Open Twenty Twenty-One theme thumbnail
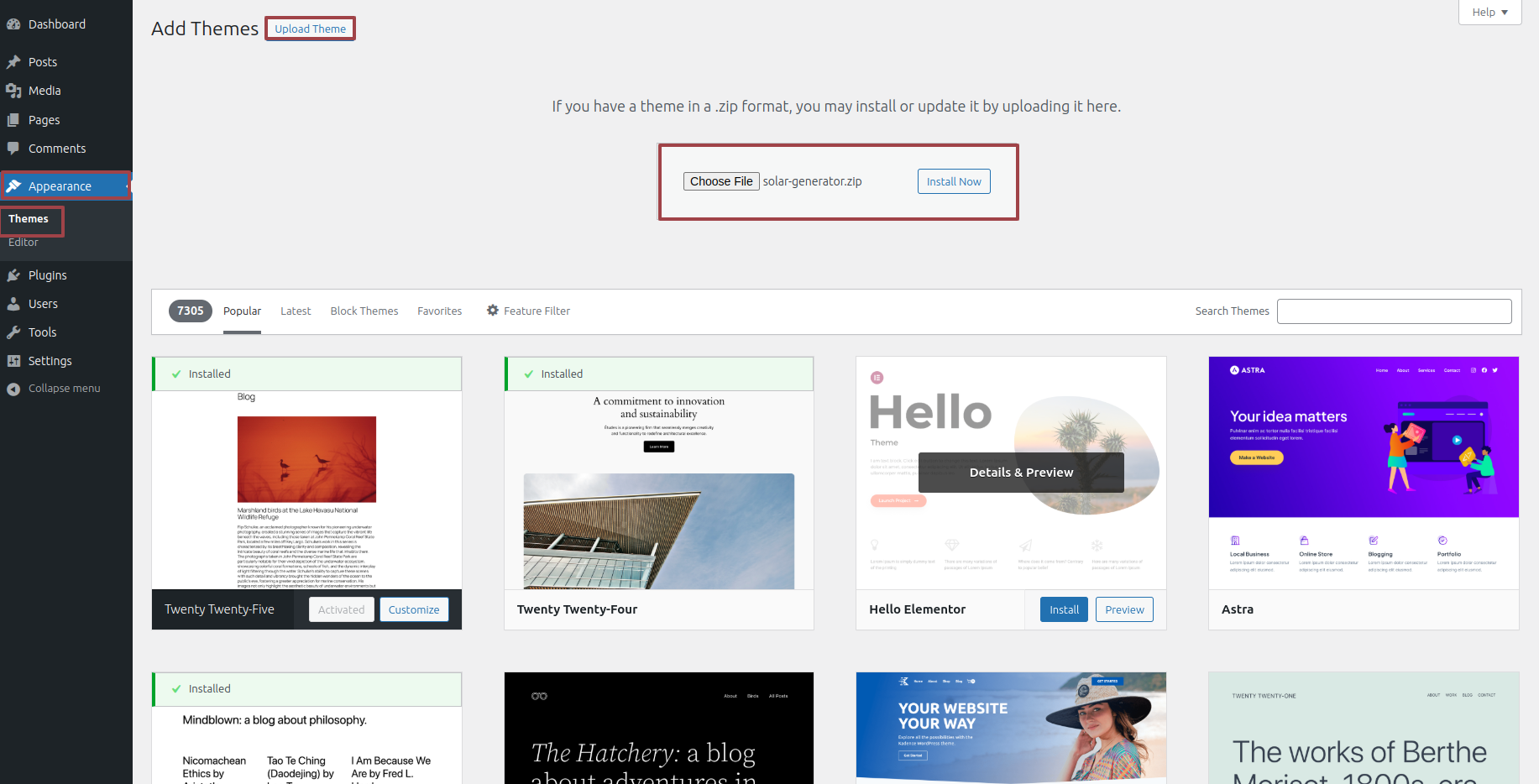This screenshot has height=784, width=1539. 1364,728
